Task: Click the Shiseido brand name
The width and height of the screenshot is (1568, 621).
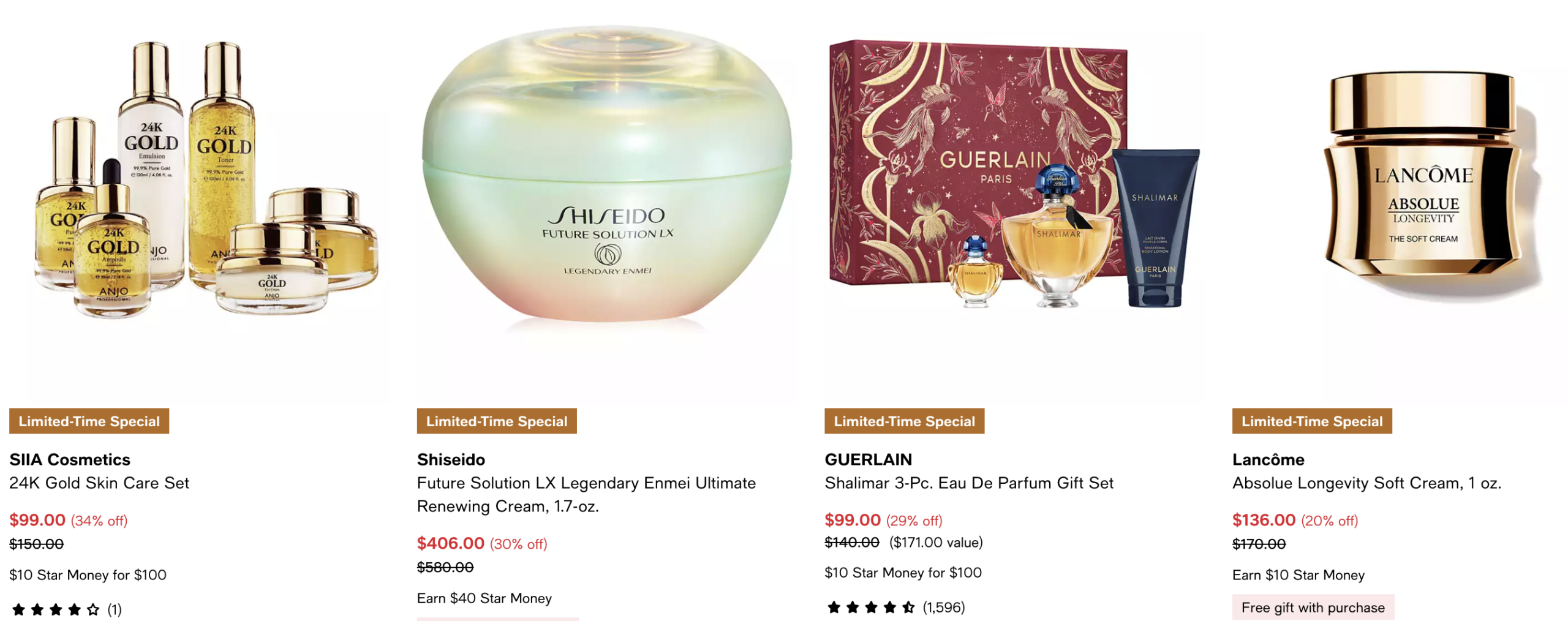Action: point(451,459)
